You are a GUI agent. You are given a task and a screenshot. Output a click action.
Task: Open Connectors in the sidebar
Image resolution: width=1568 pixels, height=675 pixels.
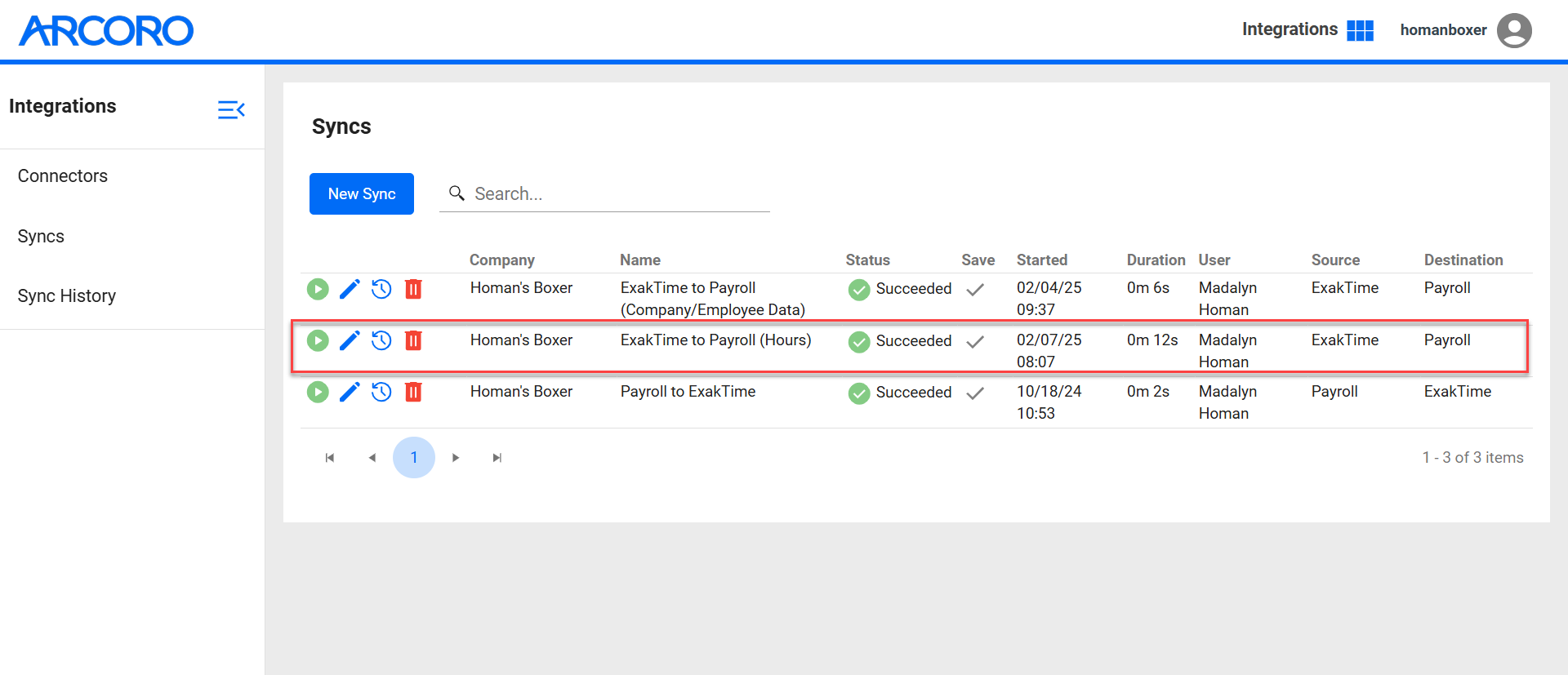[x=63, y=176]
